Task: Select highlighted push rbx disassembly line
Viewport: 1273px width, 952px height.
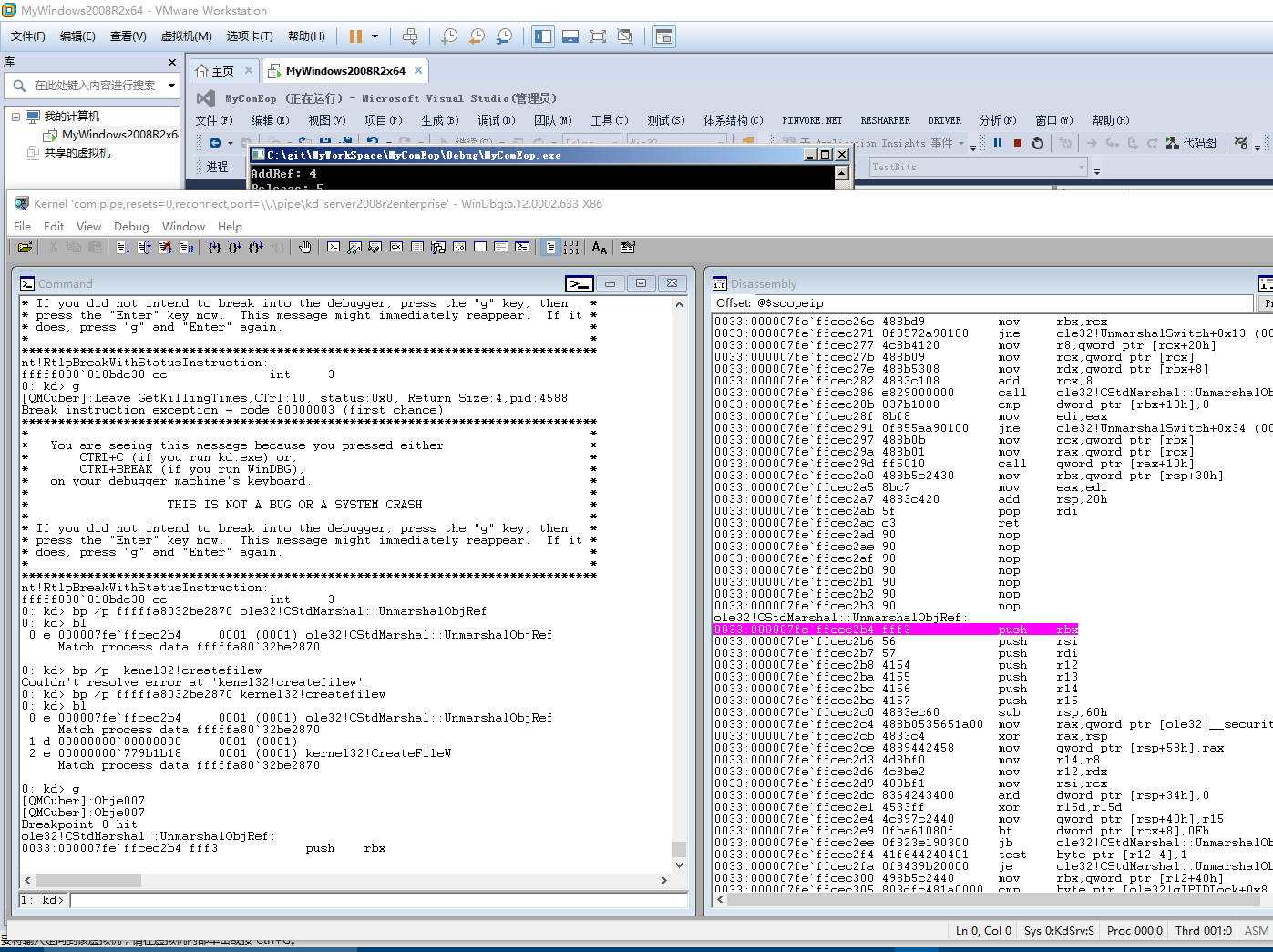Action: 896,630
